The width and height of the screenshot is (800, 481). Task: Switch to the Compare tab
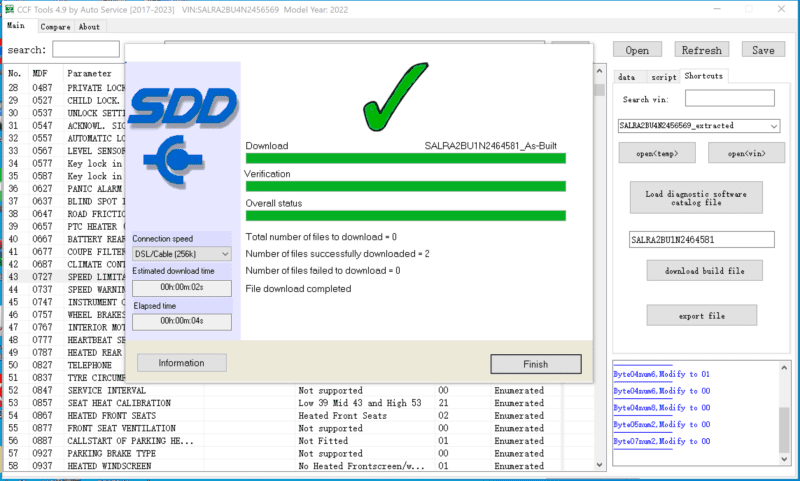tap(55, 27)
